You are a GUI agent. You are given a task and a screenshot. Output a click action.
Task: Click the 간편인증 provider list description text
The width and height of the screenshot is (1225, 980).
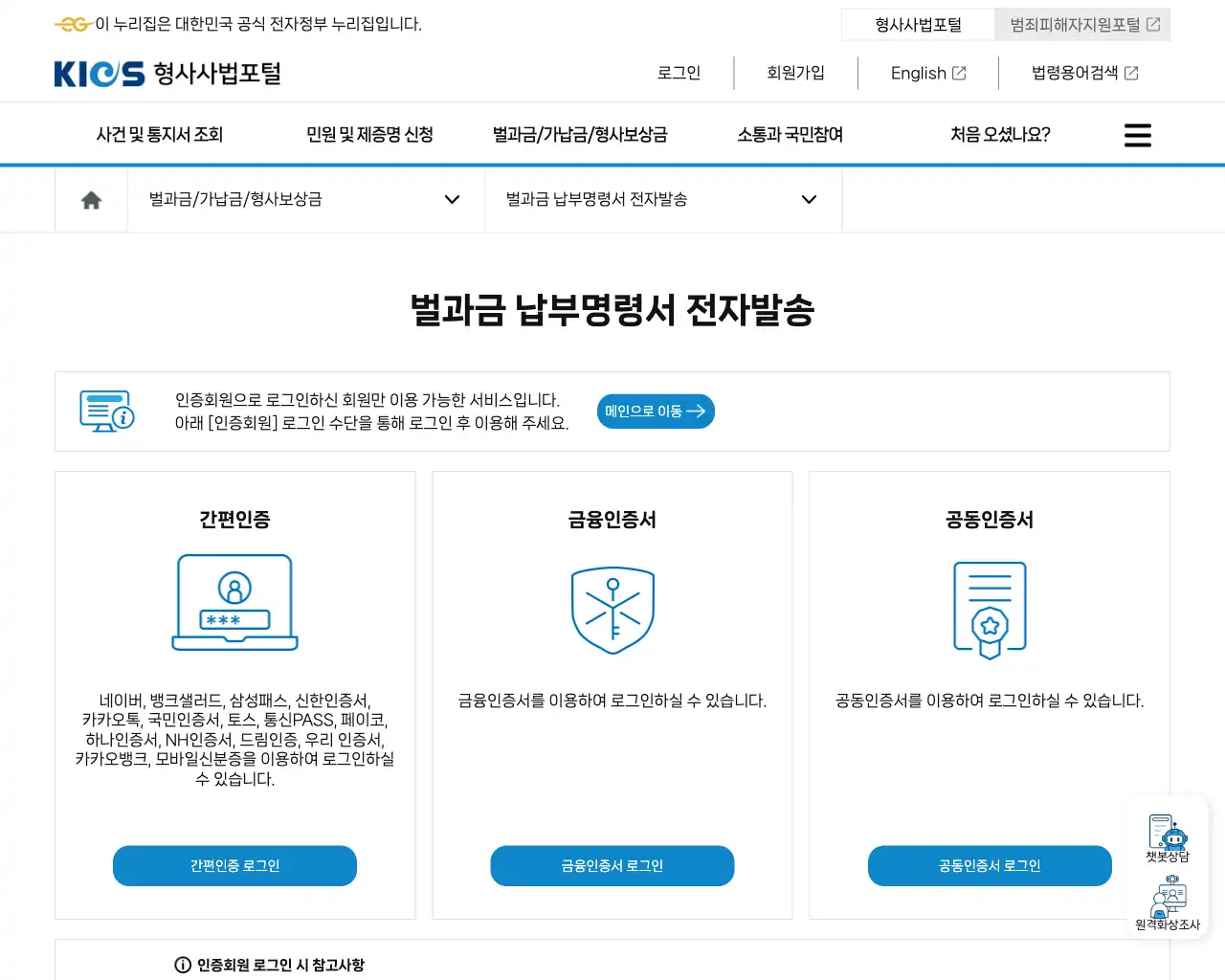[x=234, y=740]
